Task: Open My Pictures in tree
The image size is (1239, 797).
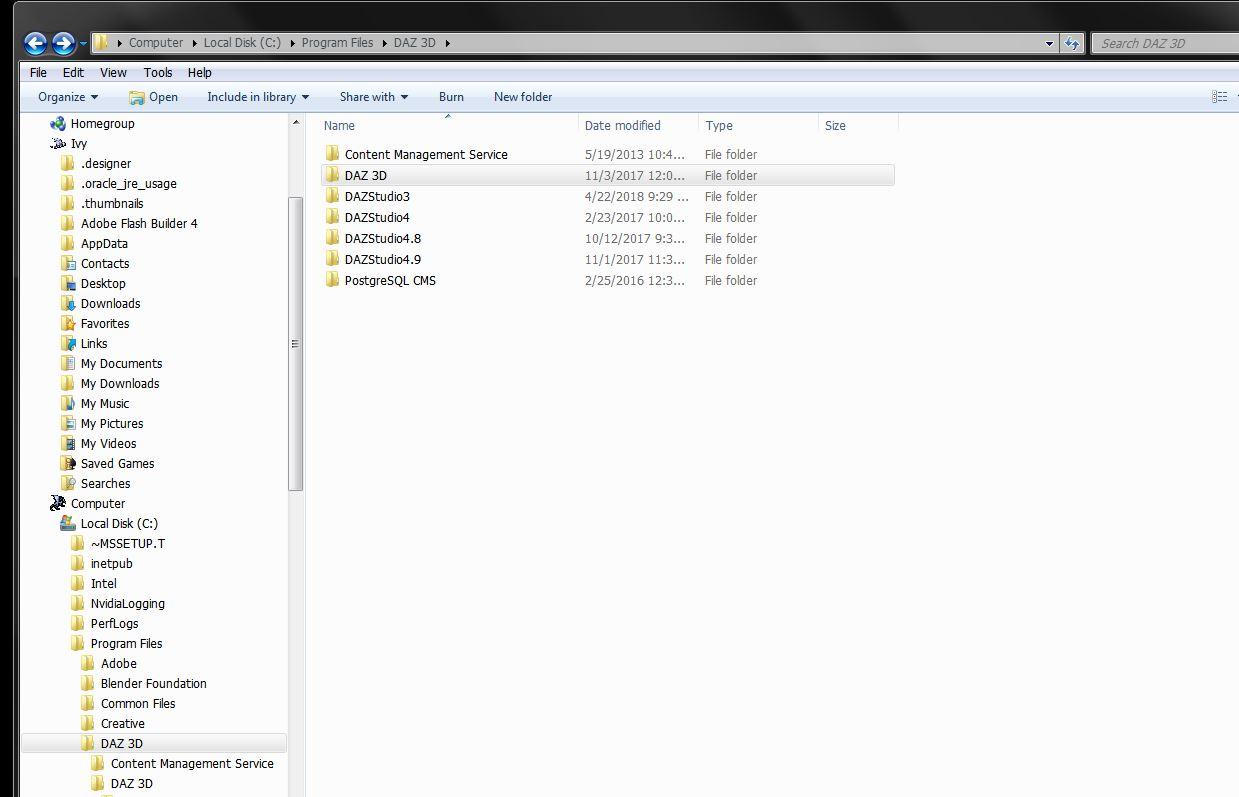Action: (112, 423)
